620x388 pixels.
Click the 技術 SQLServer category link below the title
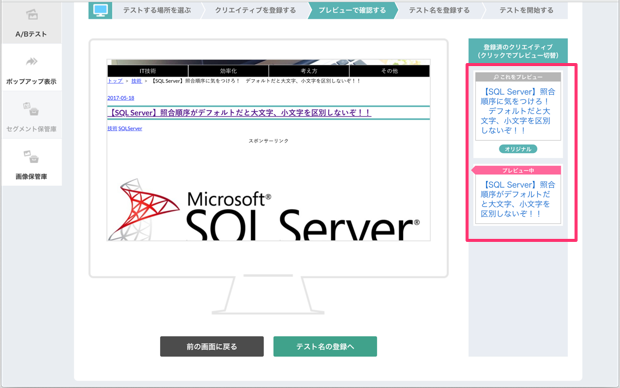coord(125,129)
